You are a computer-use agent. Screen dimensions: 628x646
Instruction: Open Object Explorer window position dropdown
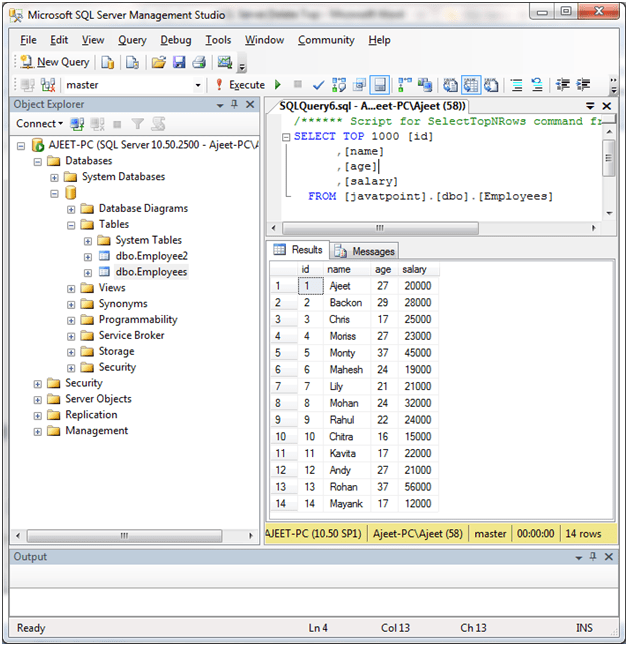point(220,105)
